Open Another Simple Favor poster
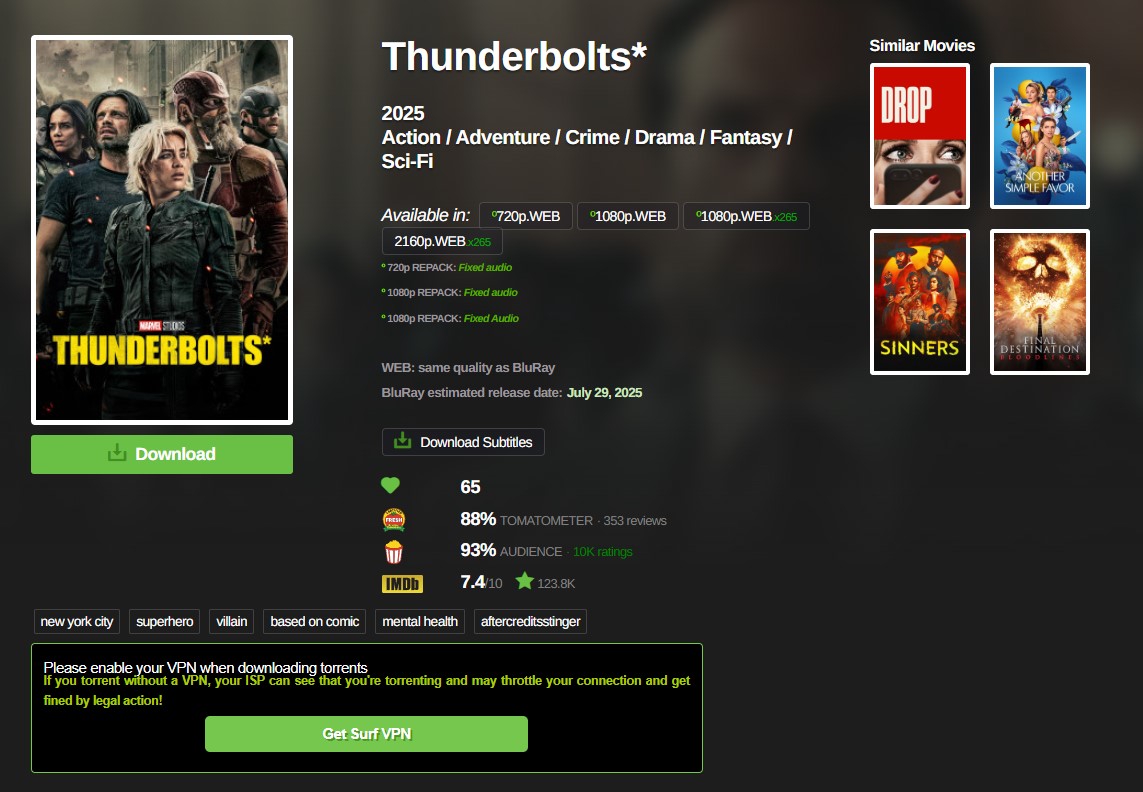This screenshot has width=1143, height=792. click(1039, 136)
